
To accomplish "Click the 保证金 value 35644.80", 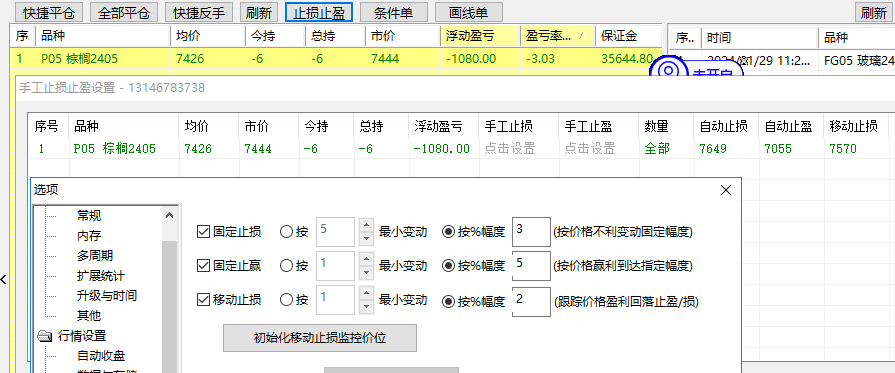I will pos(627,58).
